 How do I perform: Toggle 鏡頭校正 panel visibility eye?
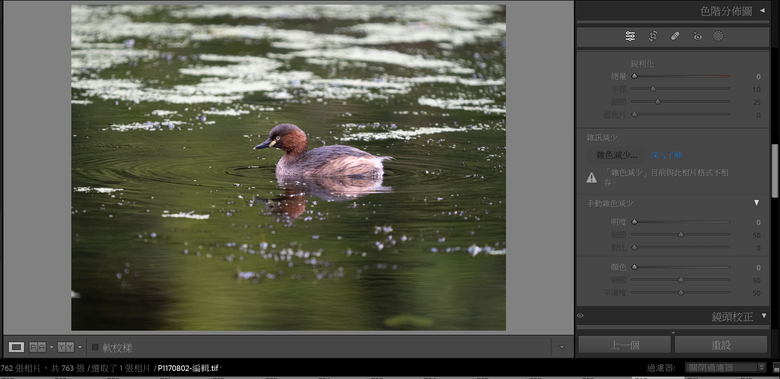[580, 315]
